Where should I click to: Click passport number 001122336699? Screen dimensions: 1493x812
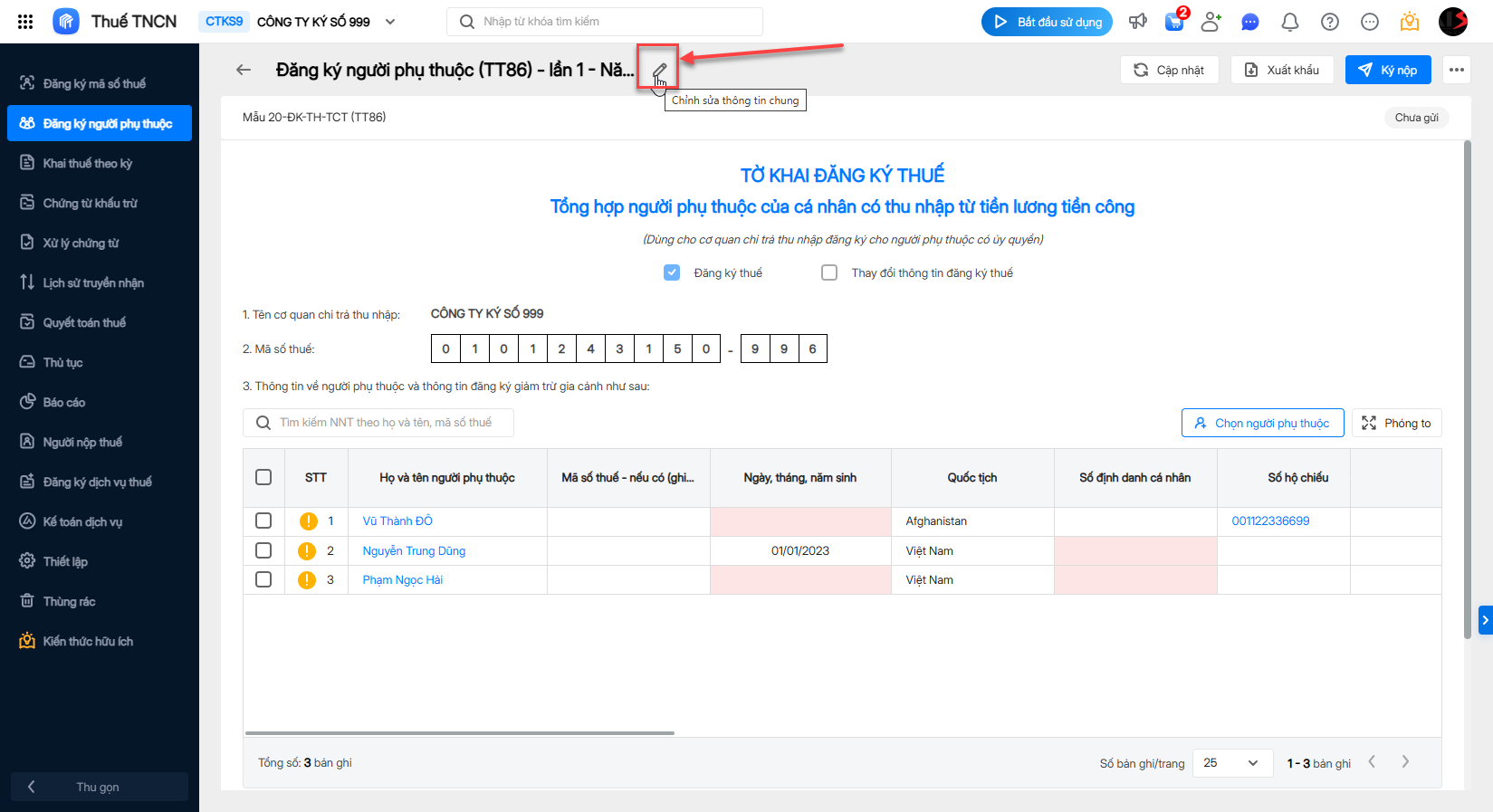[x=1270, y=521]
